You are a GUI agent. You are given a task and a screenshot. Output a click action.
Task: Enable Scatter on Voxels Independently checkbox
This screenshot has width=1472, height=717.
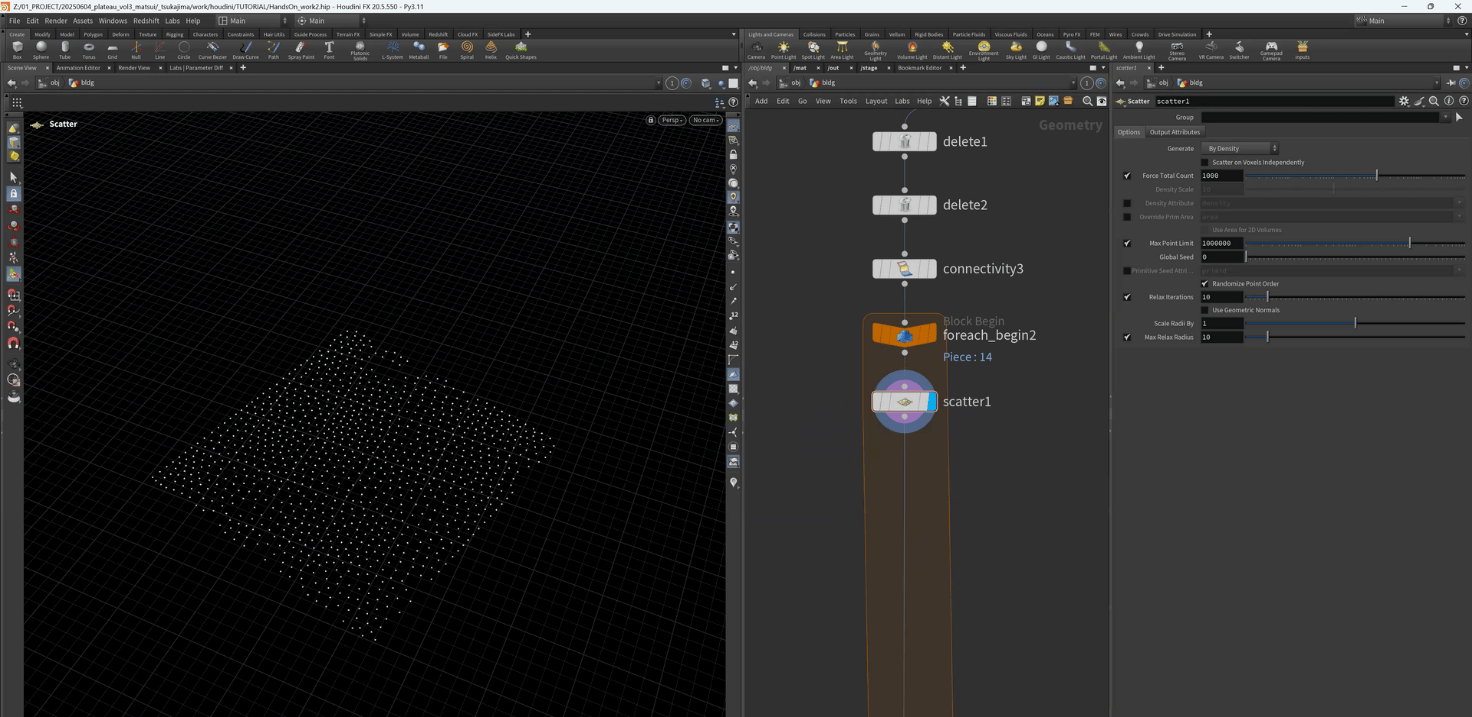point(1205,162)
